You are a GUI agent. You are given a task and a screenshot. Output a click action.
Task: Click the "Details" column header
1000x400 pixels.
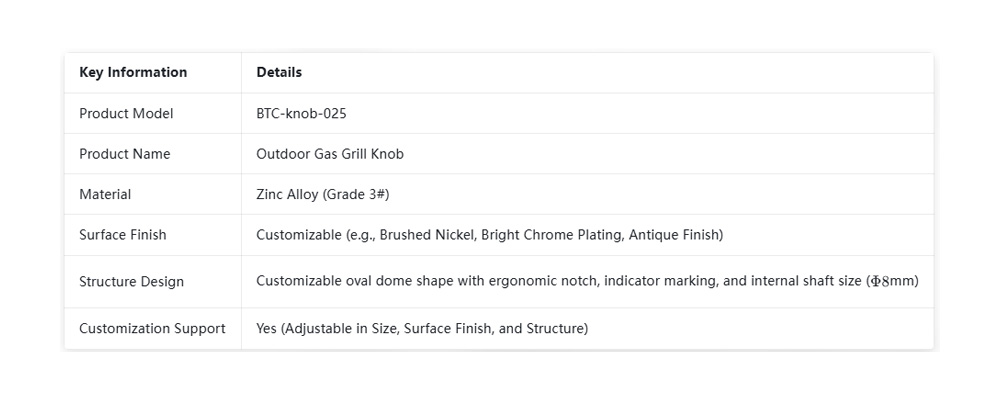279,72
